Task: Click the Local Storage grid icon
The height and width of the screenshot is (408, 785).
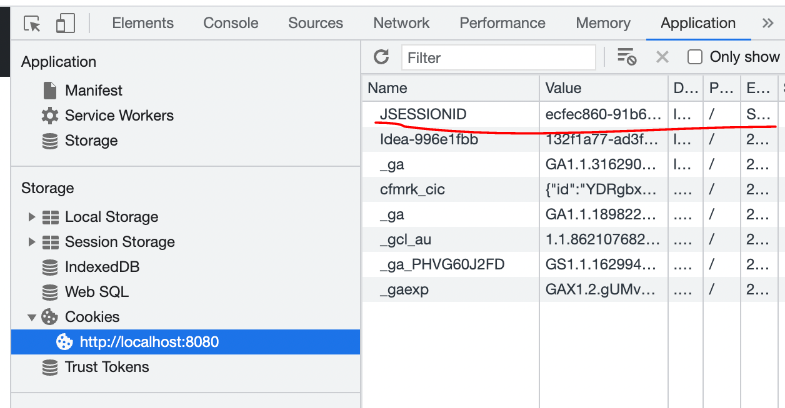Action: click(x=50, y=217)
